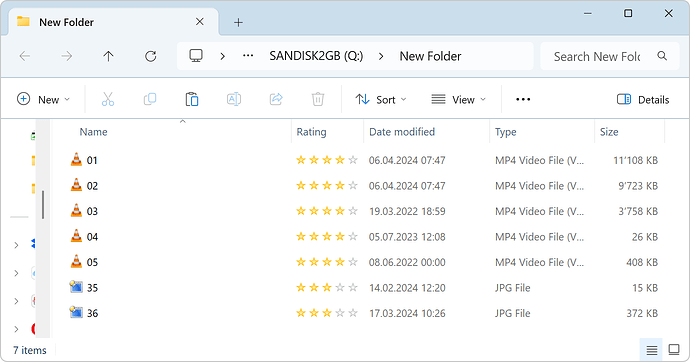Open a new tab with plus button

pos(238,22)
